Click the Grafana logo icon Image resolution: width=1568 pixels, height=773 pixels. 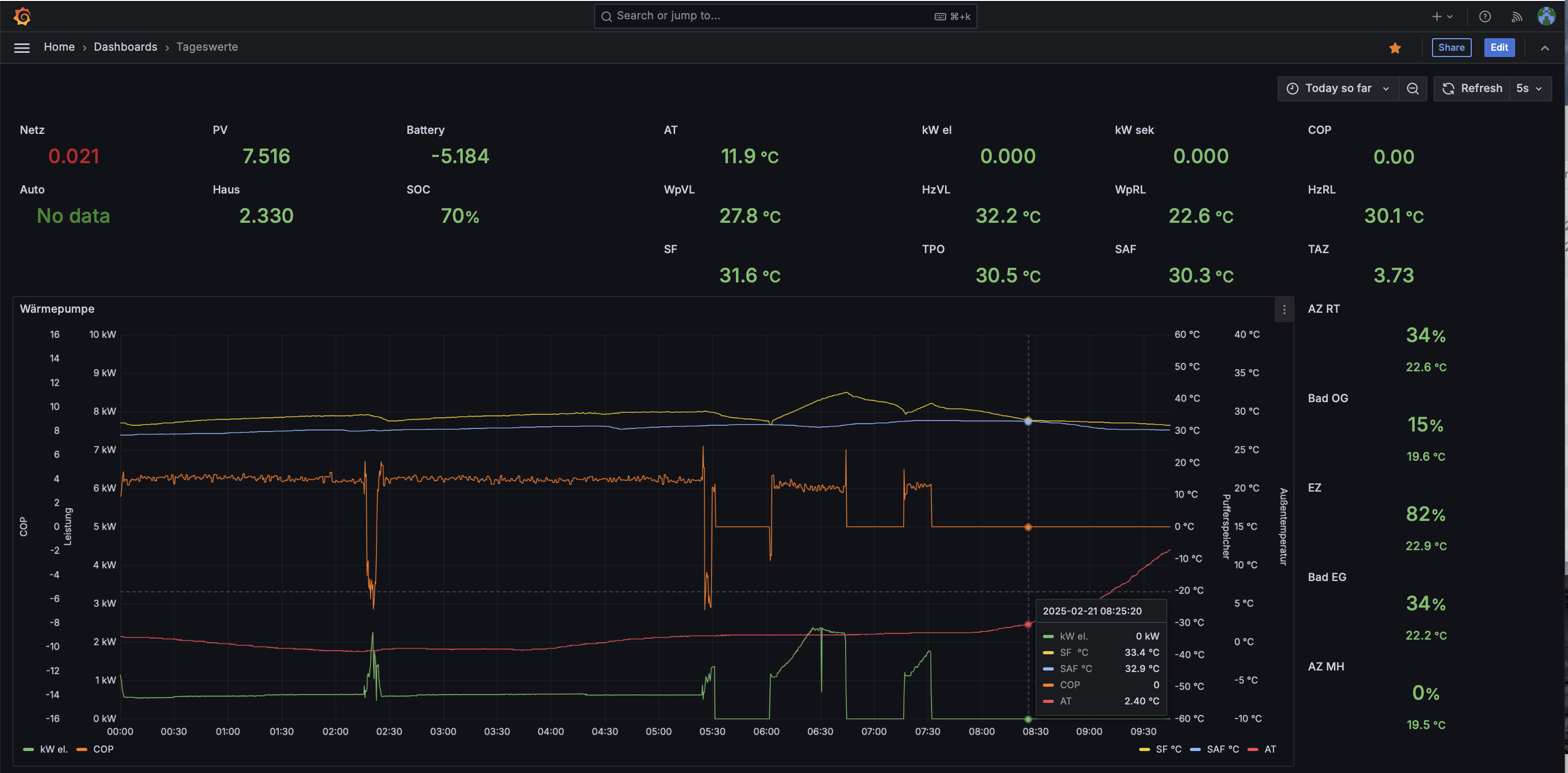point(22,16)
